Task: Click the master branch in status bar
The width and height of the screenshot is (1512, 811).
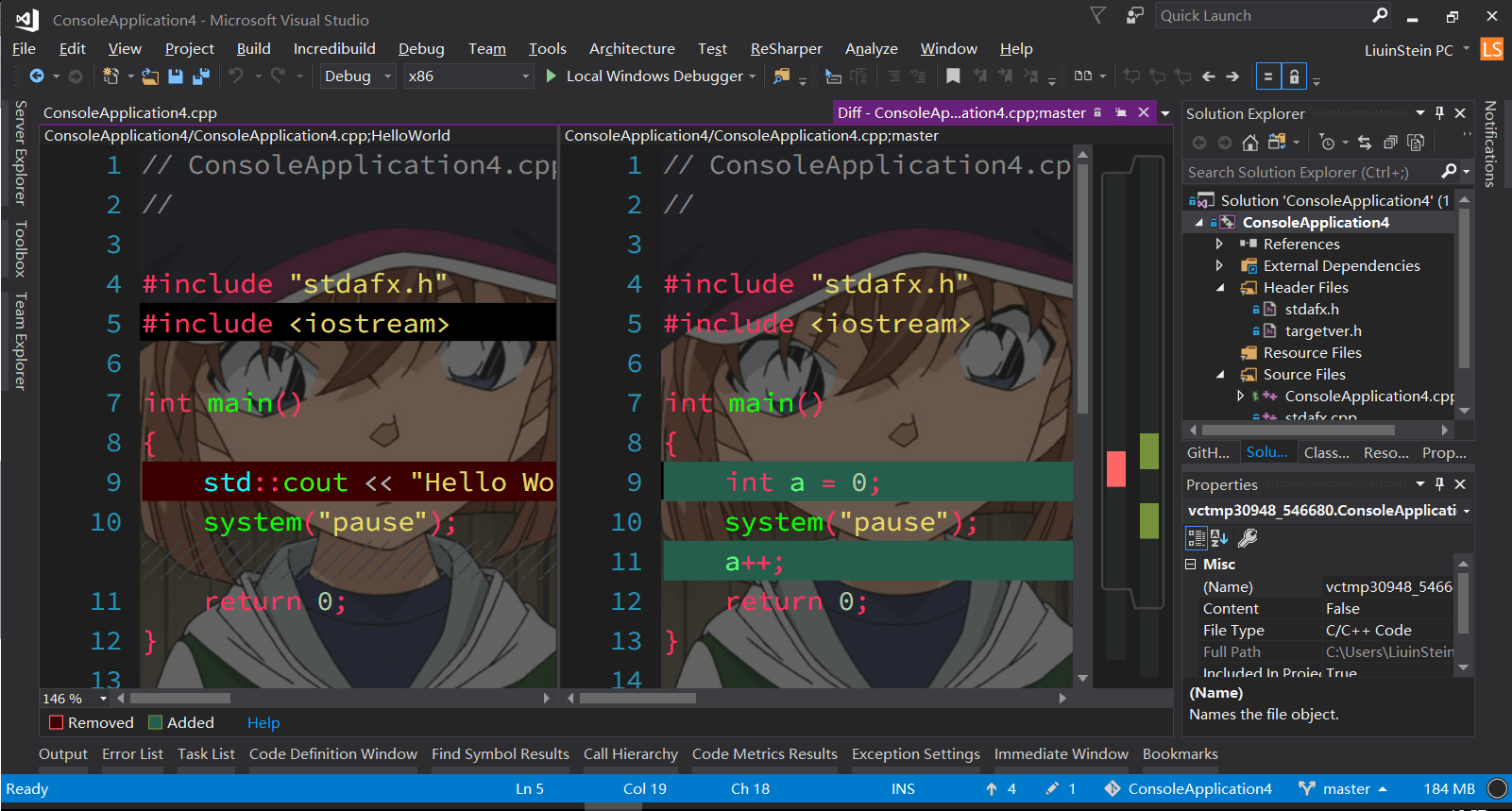Action: (1345, 789)
